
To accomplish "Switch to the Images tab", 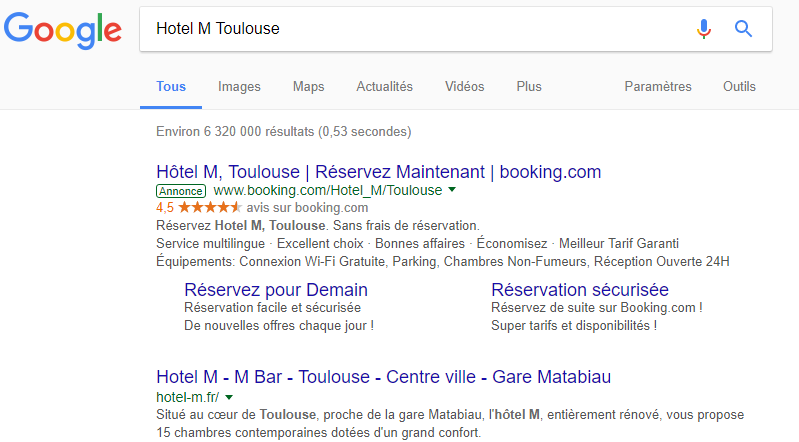I will pyautogui.click(x=239, y=87).
